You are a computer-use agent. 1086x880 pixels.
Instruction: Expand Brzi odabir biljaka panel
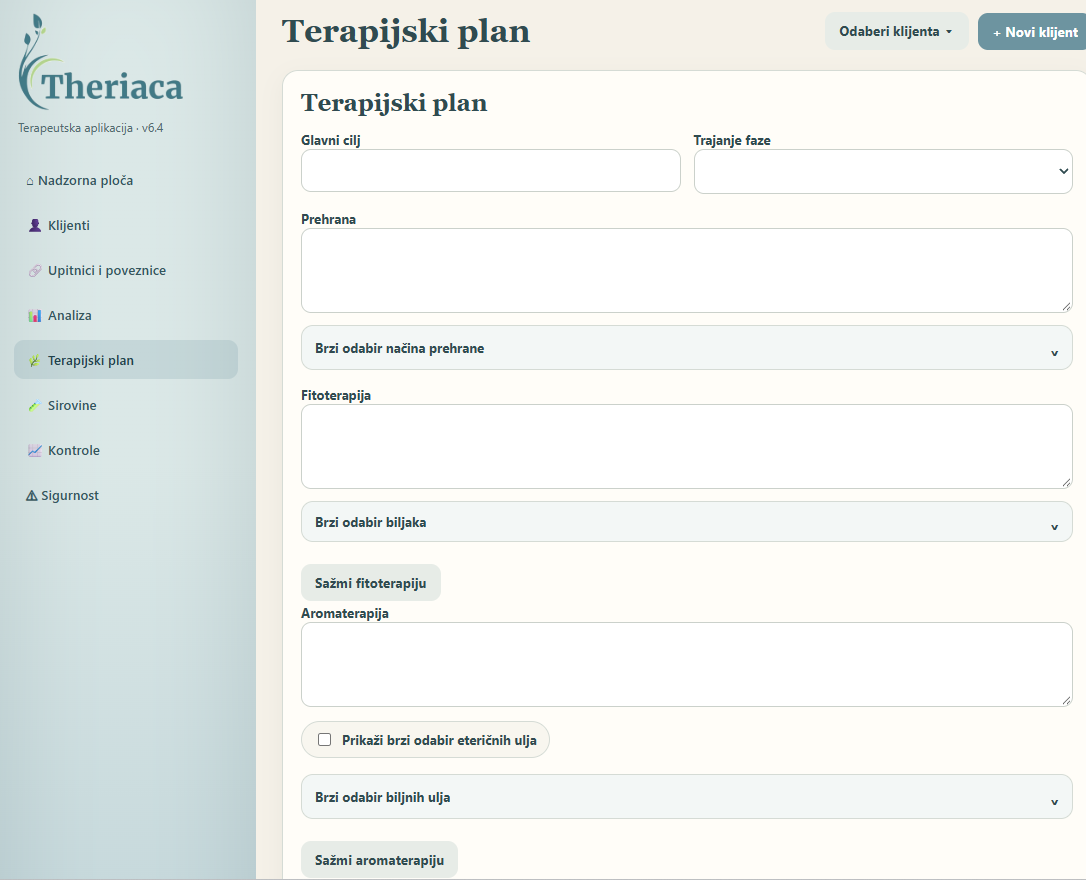click(x=686, y=522)
